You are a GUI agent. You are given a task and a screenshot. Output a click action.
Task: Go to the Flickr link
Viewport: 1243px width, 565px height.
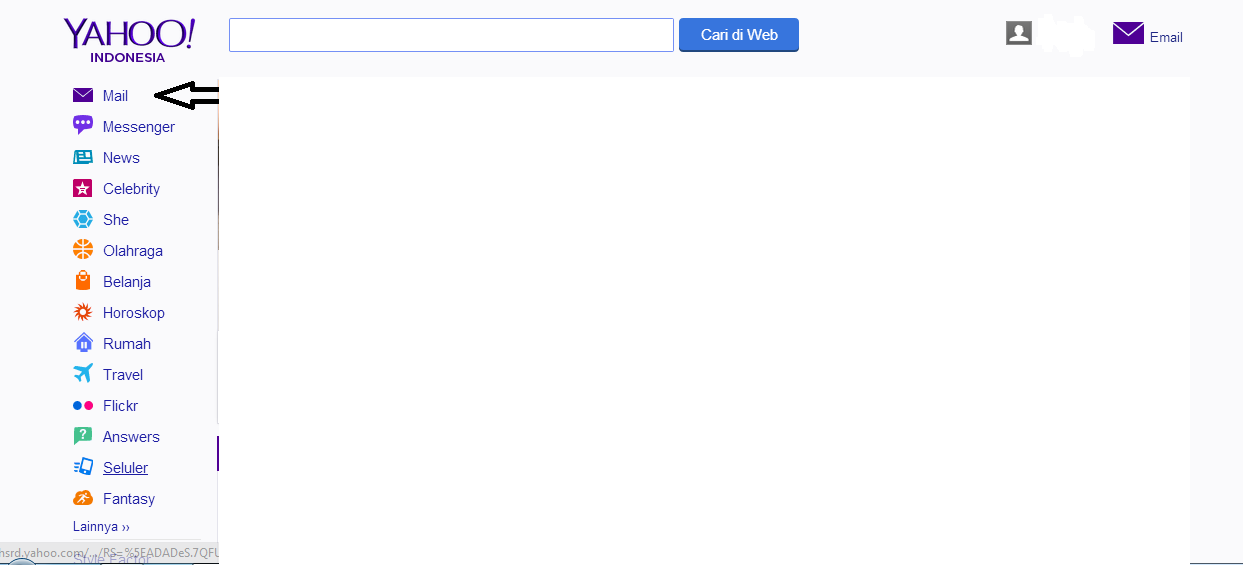point(120,406)
